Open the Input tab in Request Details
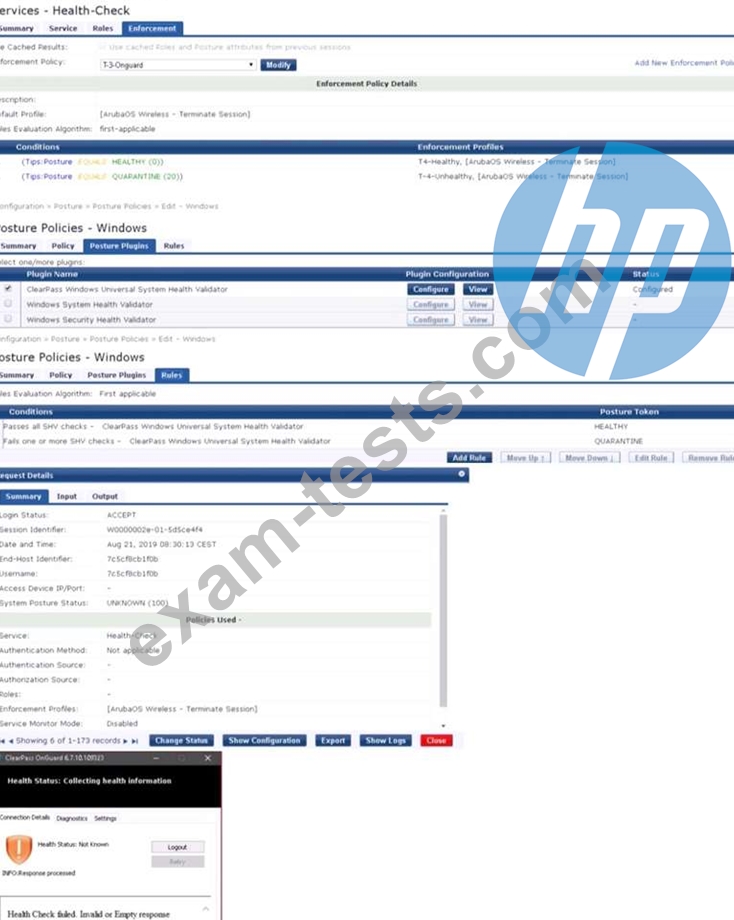Viewport: 734px width, 920px height. [67, 496]
